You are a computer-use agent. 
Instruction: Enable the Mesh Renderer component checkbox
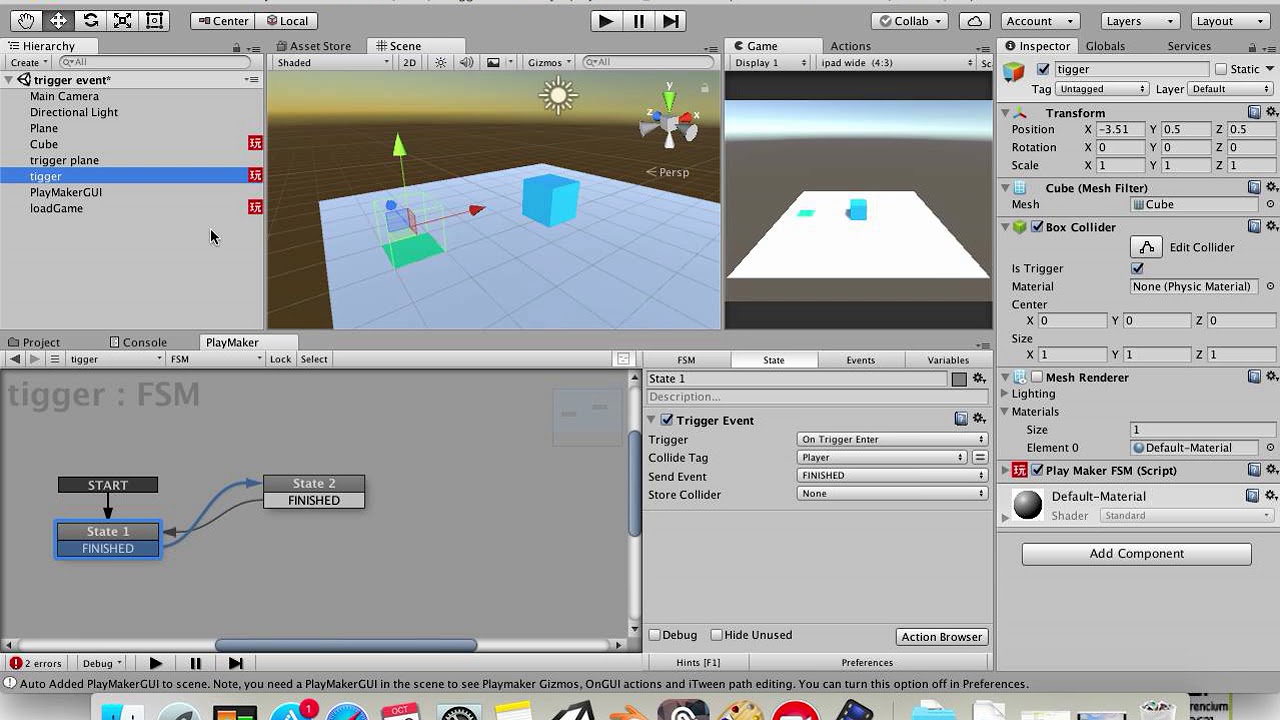pyautogui.click(x=1037, y=377)
